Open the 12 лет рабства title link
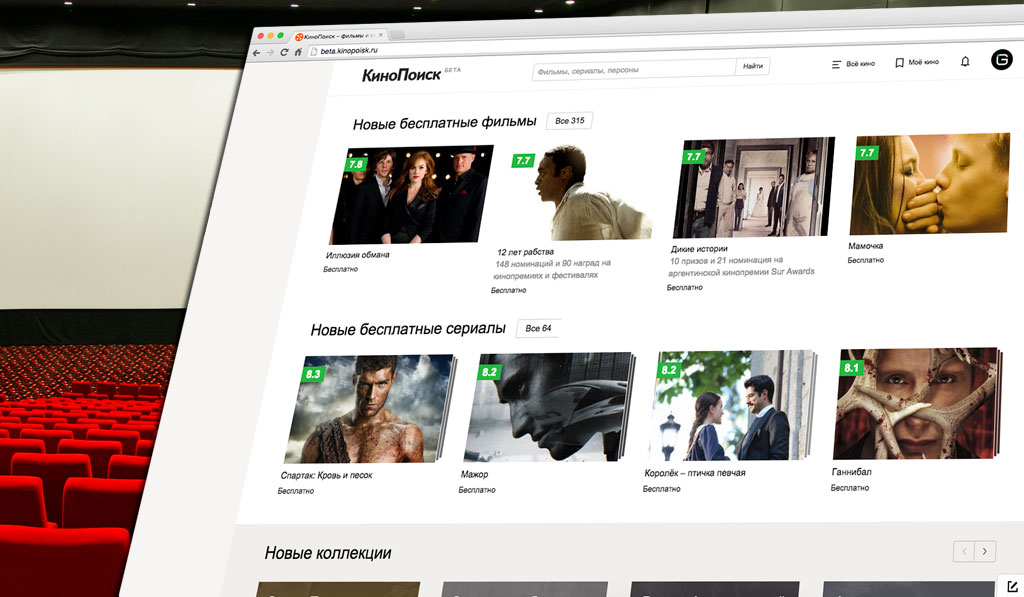The height and width of the screenshot is (597, 1024). pos(525,252)
